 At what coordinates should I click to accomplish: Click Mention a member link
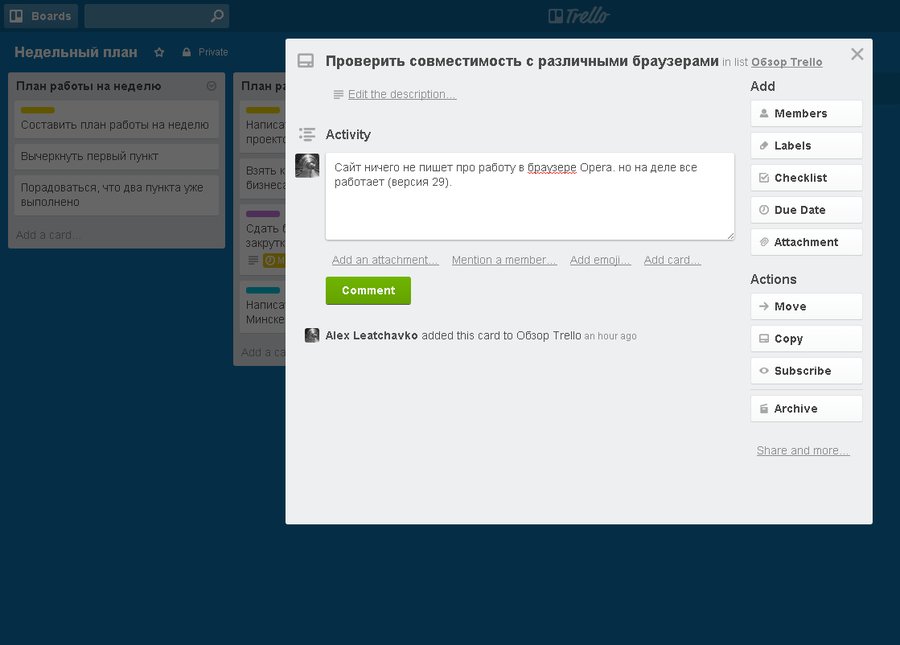(x=504, y=260)
